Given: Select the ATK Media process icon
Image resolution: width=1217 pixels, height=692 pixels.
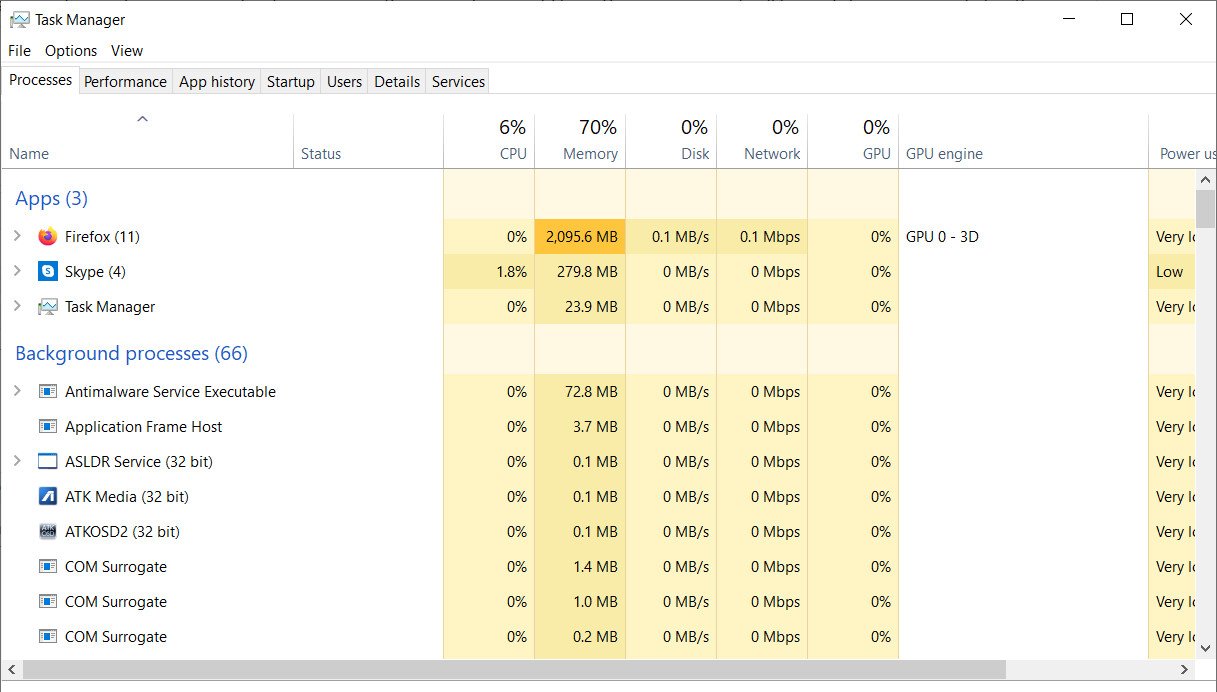Looking at the screenshot, I should click(47, 497).
